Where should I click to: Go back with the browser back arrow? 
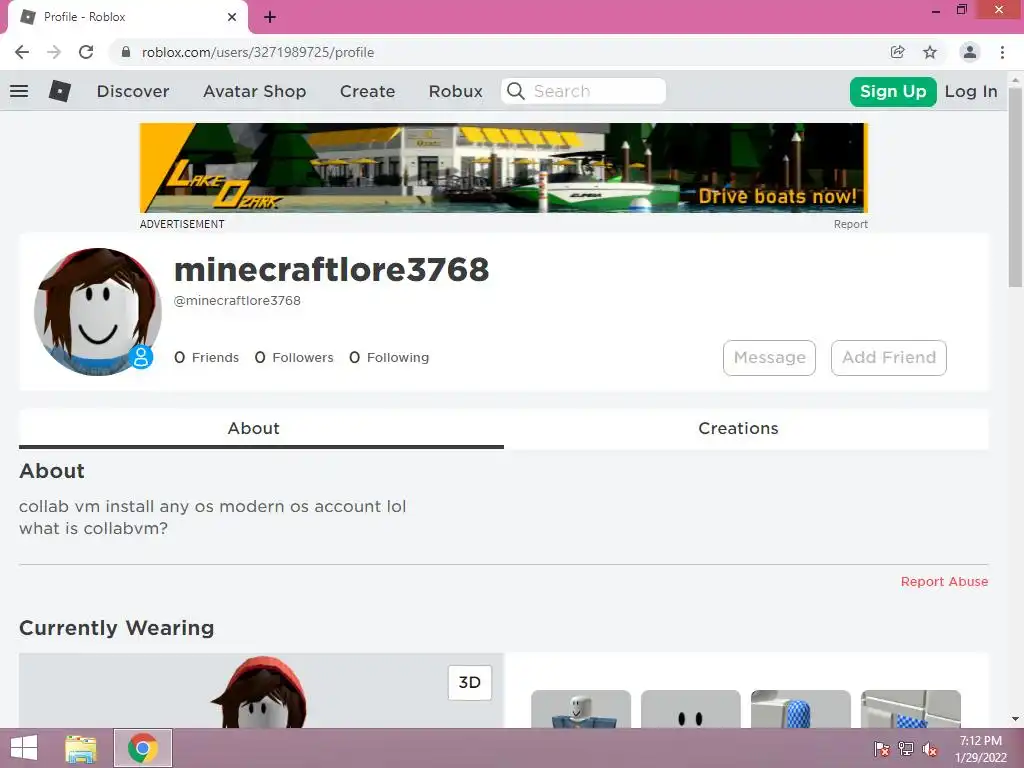pos(22,52)
